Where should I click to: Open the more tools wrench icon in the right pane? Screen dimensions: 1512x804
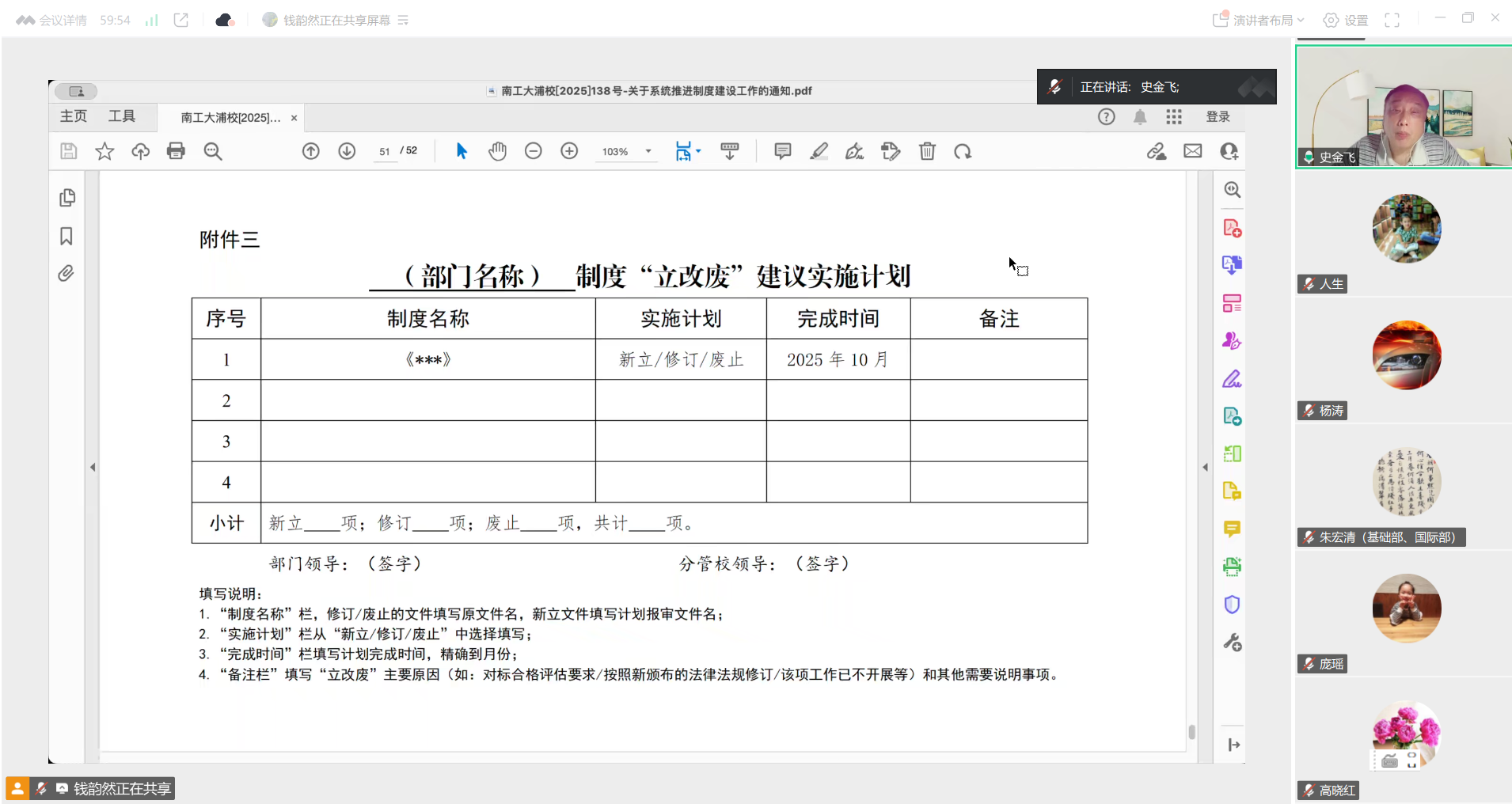tap(1232, 643)
